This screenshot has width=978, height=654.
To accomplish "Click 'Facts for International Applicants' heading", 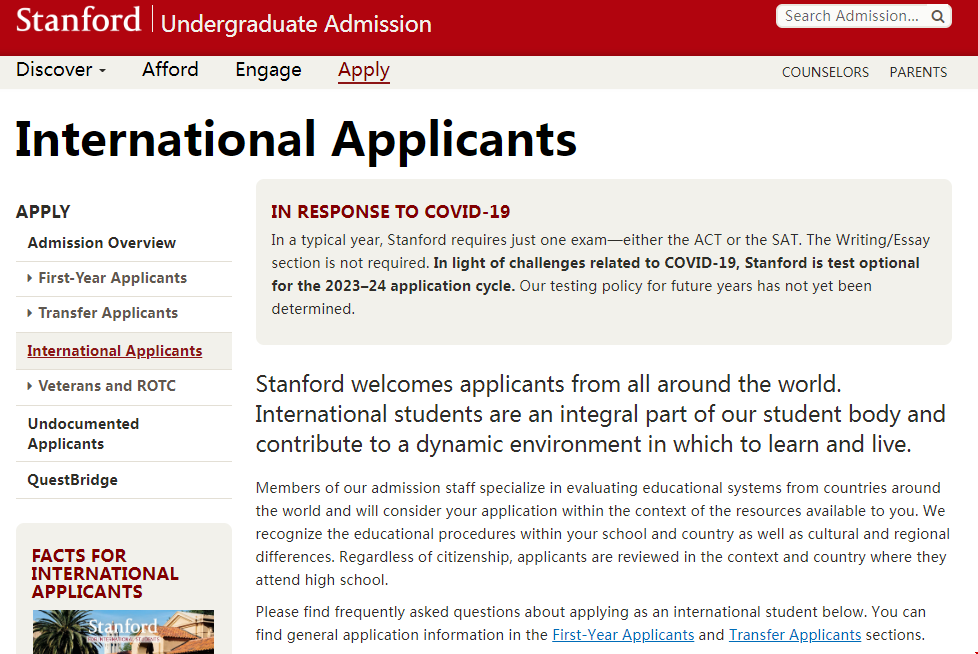I will pos(105,574).
